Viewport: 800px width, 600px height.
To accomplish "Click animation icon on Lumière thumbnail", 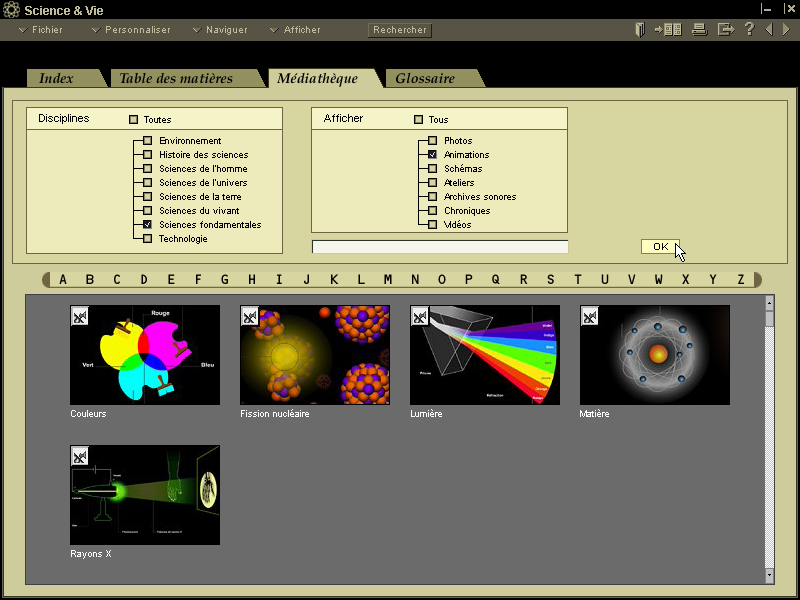I will (420, 317).
